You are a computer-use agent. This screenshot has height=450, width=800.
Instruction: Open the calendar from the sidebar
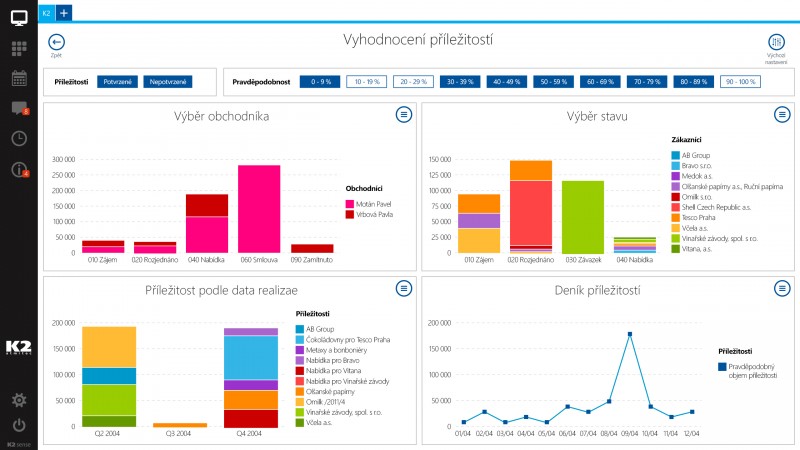coord(19,78)
